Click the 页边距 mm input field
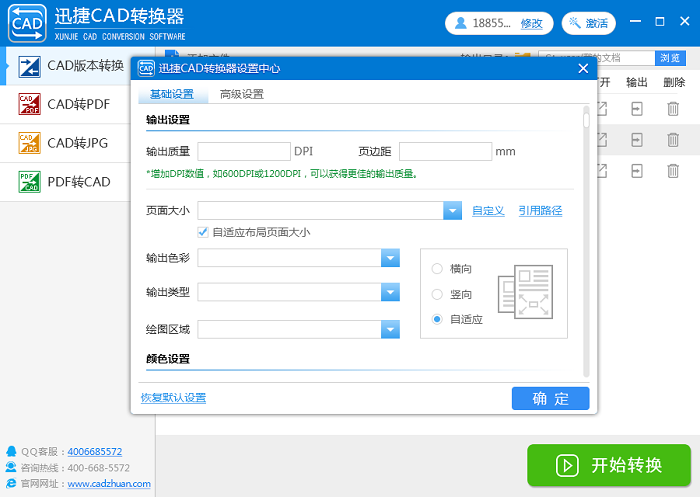The height and width of the screenshot is (497, 700). coord(445,151)
